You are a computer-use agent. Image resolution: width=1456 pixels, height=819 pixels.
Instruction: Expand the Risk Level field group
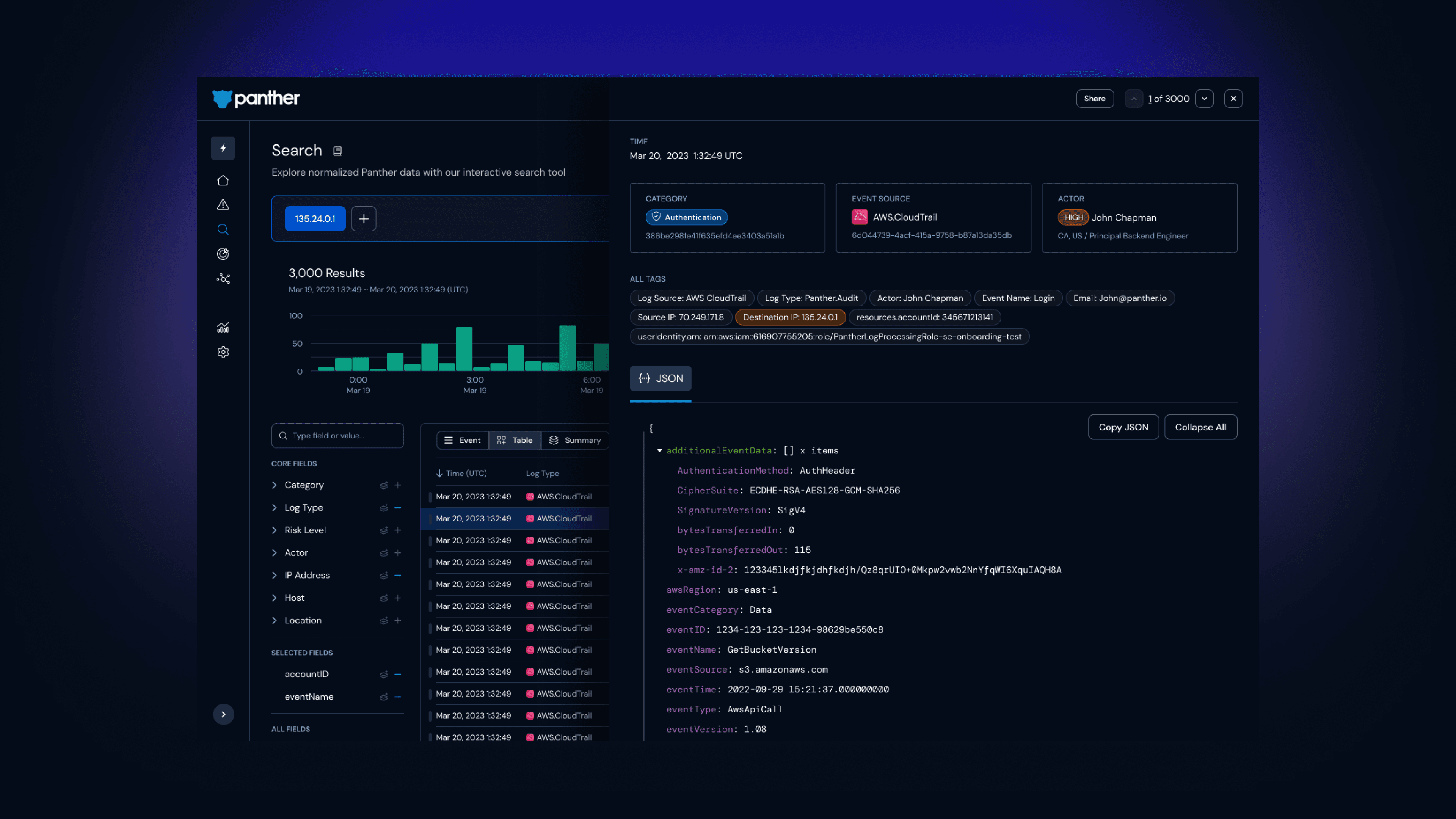pos(274,530)
